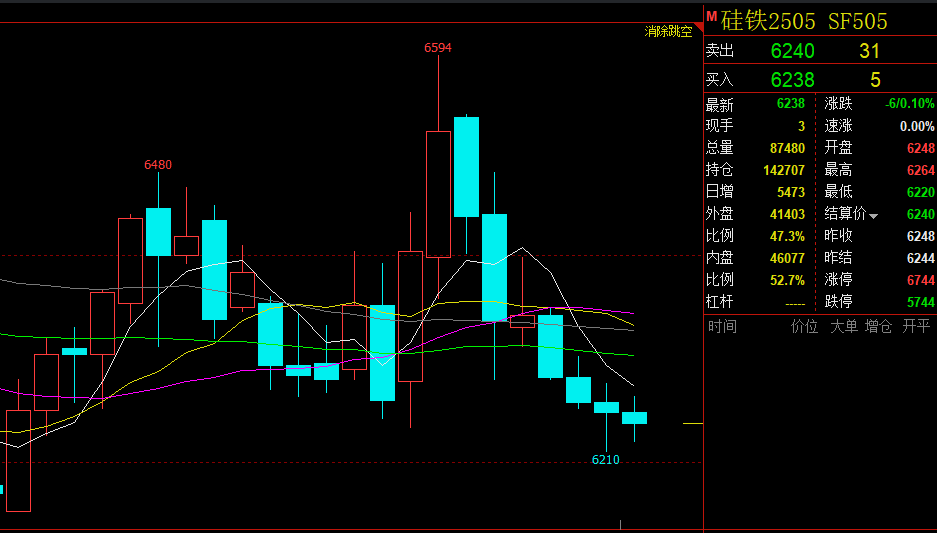Select the 昨收 value 6248
The height and width of the screenshot is (533, 937).
(921, 236)
